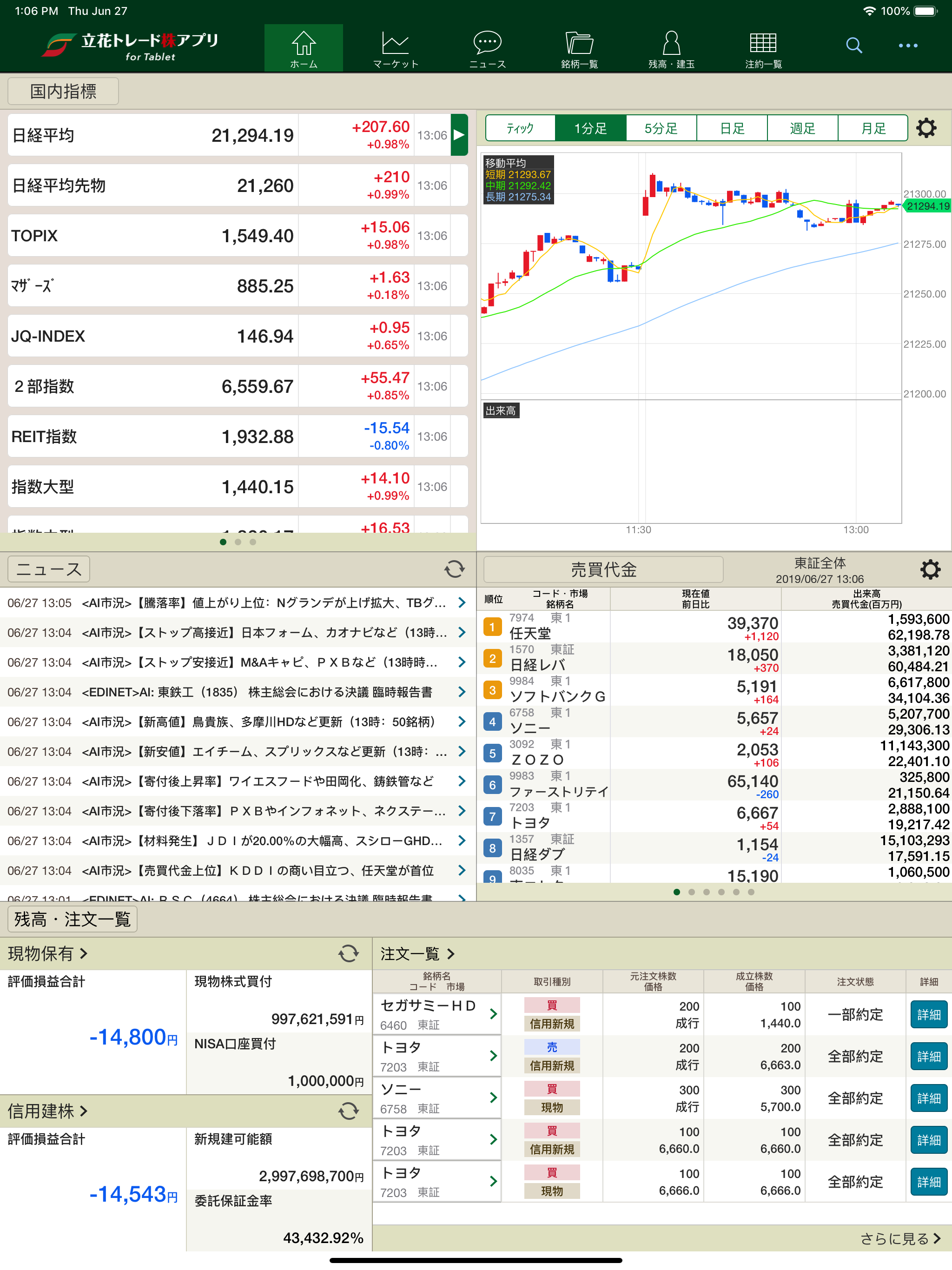
Task: Select the REIT指数 index row
Action: [x=238, y=437]
